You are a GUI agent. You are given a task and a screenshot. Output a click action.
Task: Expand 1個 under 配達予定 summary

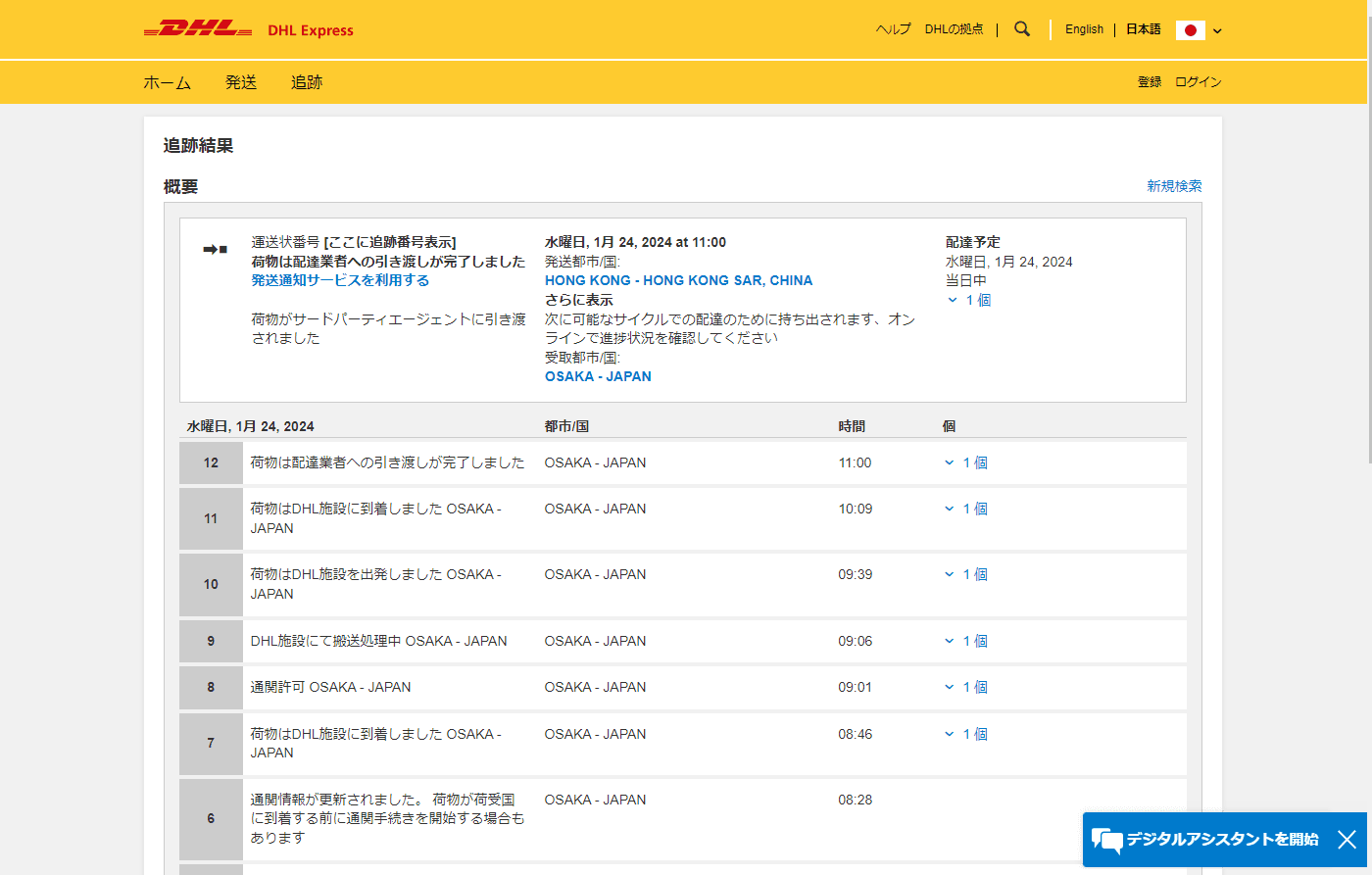click(x=969, y=300)
